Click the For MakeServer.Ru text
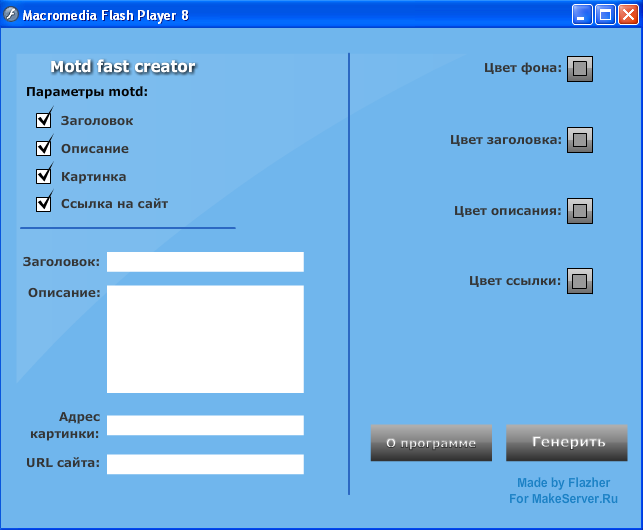The height and width of the screenshot is (530, 643). pyautogui.click(x=563, y=498)
